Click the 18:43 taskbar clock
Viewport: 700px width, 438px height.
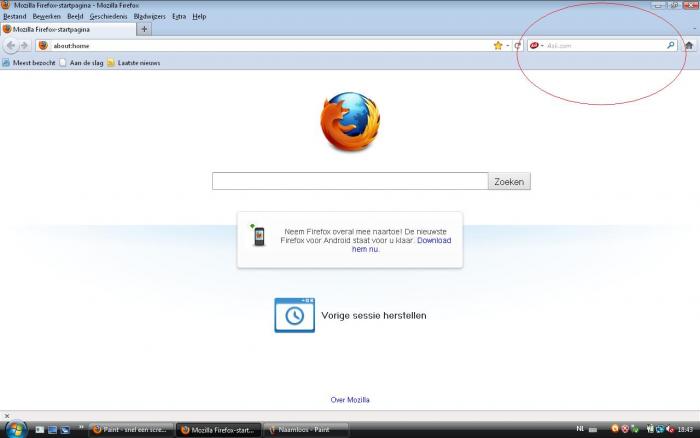(685, 430)
